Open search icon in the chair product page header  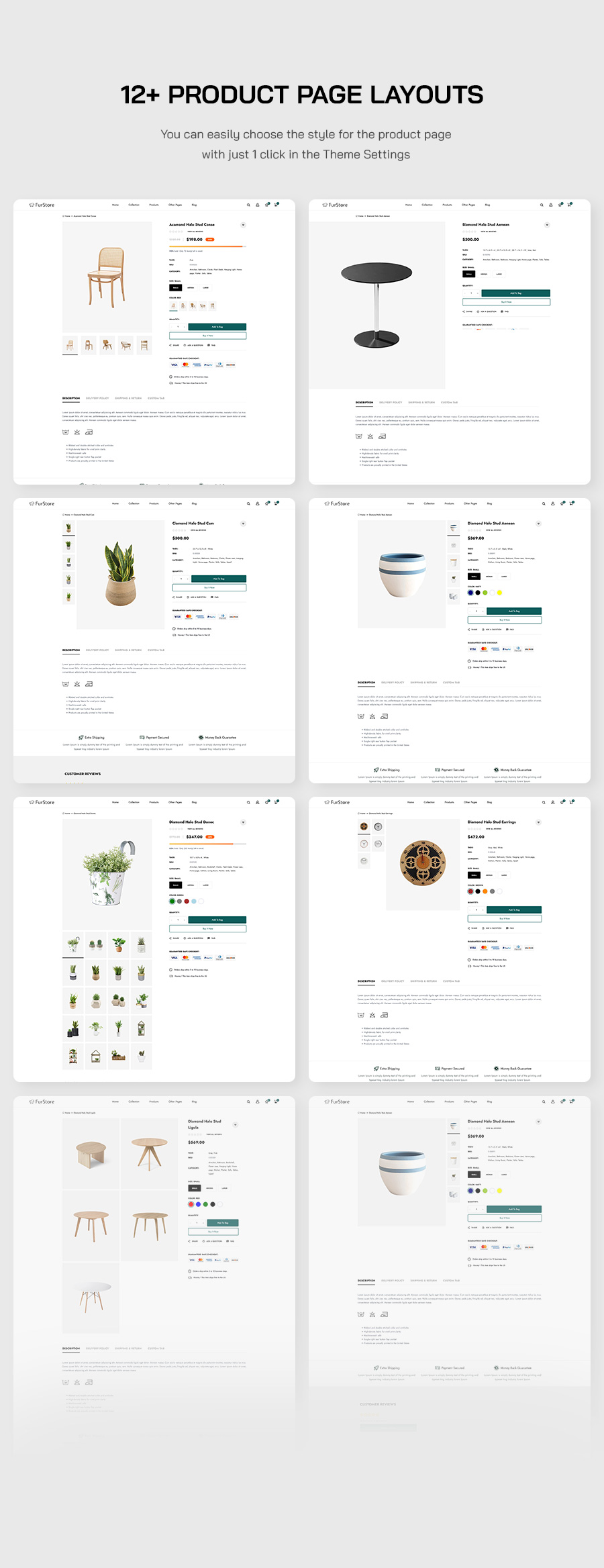click(248, 205)
